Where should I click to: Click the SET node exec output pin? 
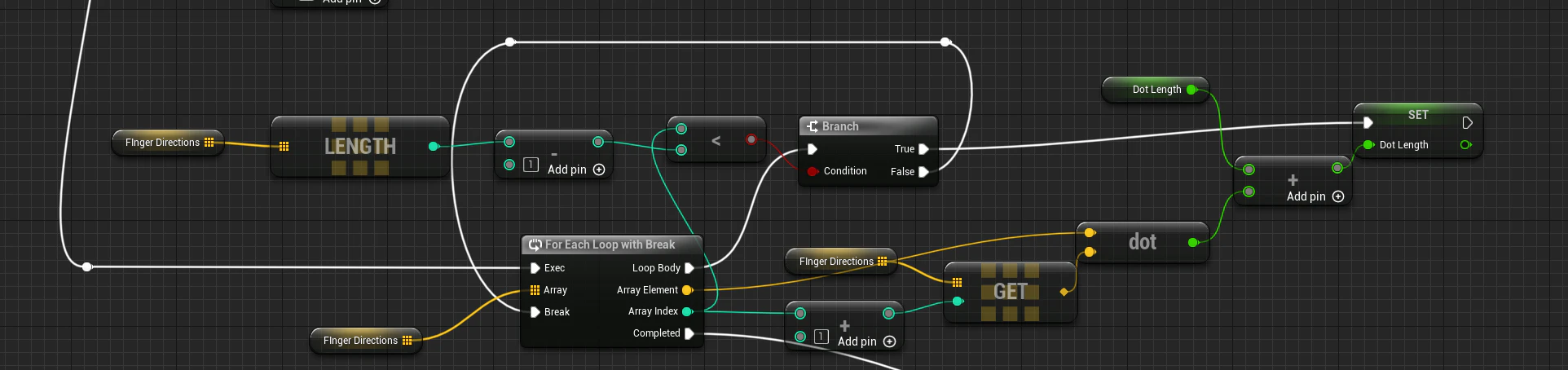click(1467, 123)
